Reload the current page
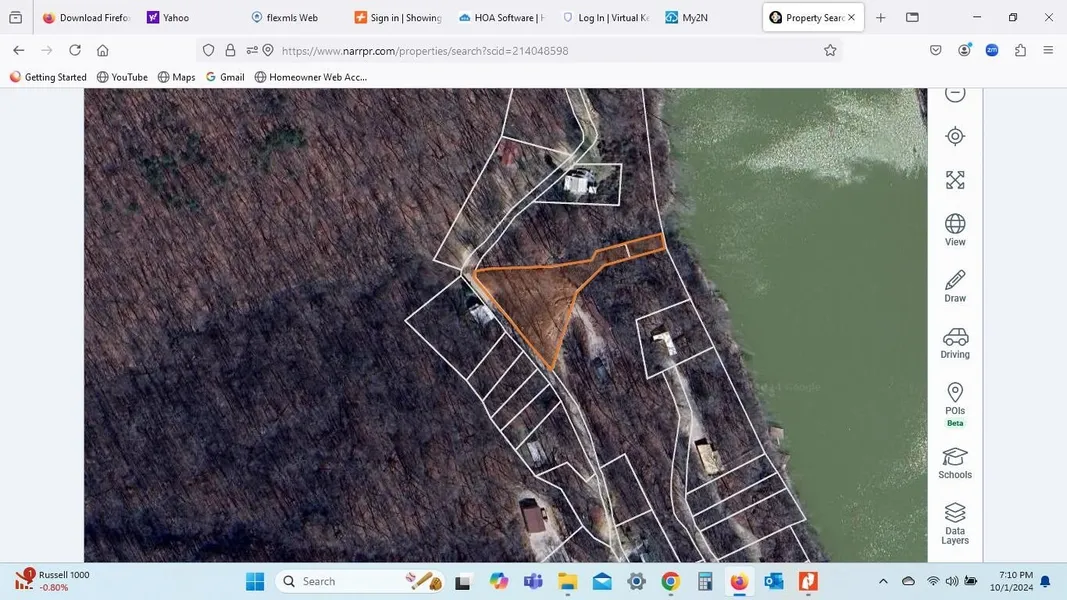Image resolution: width=1067 pixels, height=600 pixels. (75, 50)
